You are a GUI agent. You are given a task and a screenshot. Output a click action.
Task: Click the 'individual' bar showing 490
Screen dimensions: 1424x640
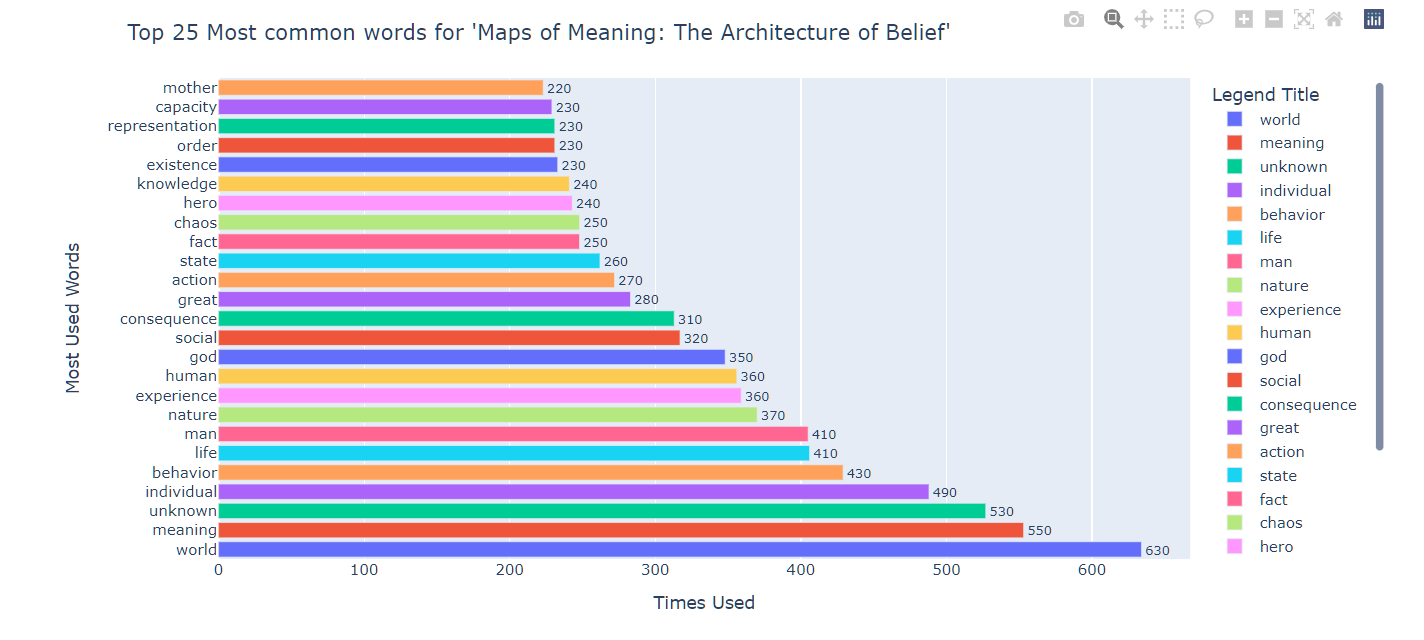tap(573, 492)
